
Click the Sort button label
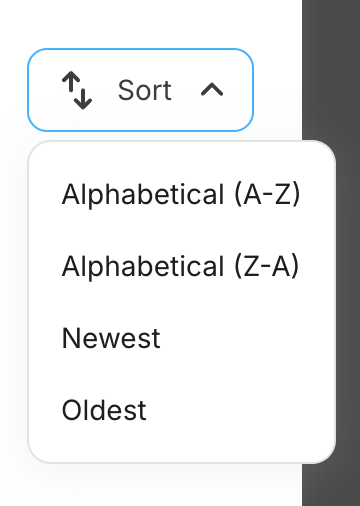[x=145, y=90]
